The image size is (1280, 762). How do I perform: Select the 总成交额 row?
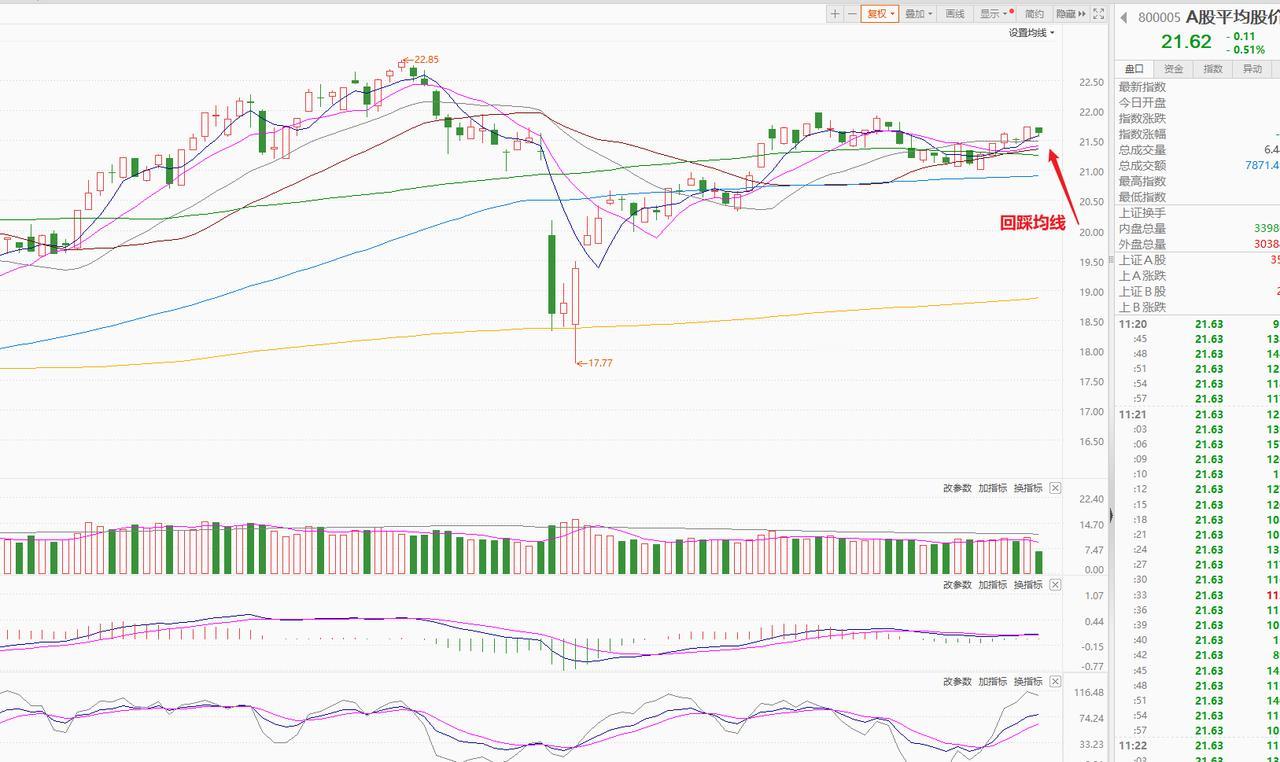coord(1197,166)
